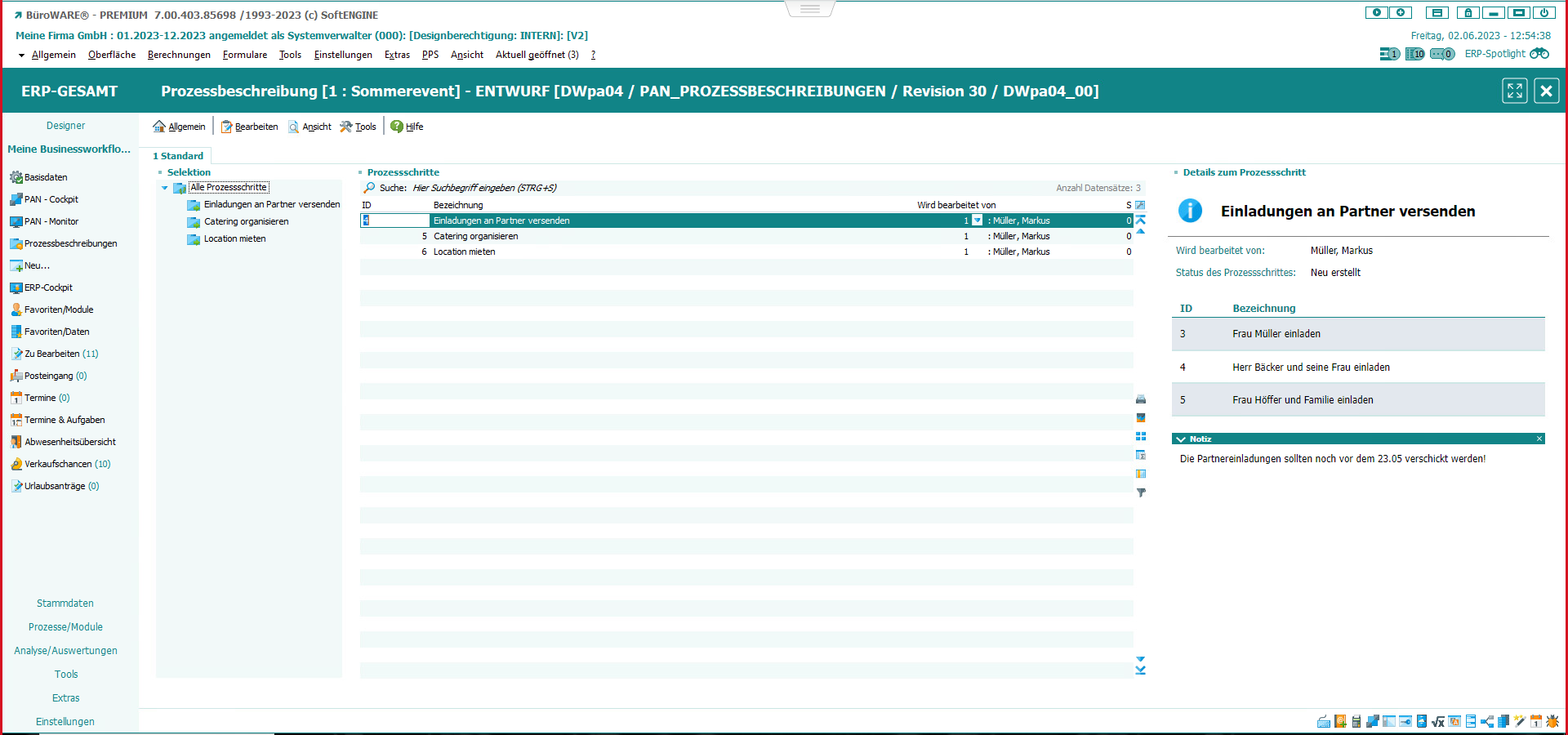The image size is (1568, 735).
Task: Click the square-root formula icon in status bar
Action: pyautogui.click(x=1438, y=721)
